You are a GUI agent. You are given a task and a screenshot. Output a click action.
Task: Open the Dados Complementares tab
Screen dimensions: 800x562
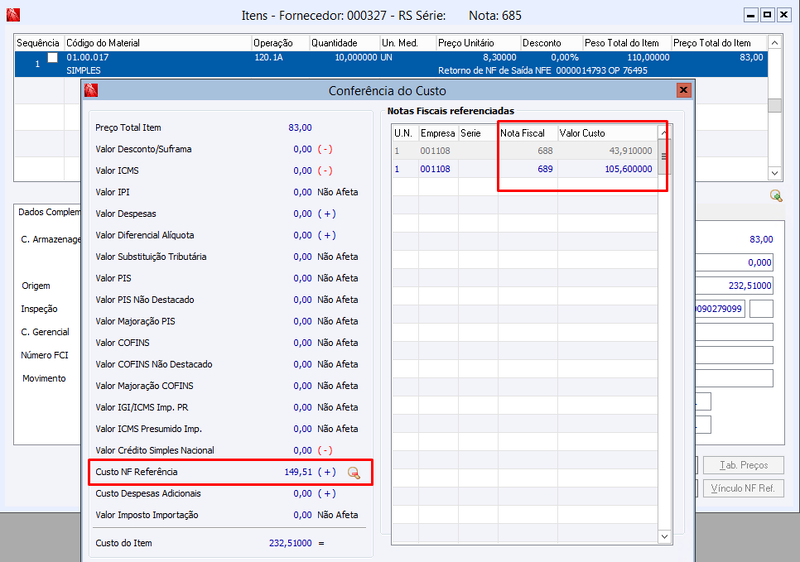click(x=48, y=212)
